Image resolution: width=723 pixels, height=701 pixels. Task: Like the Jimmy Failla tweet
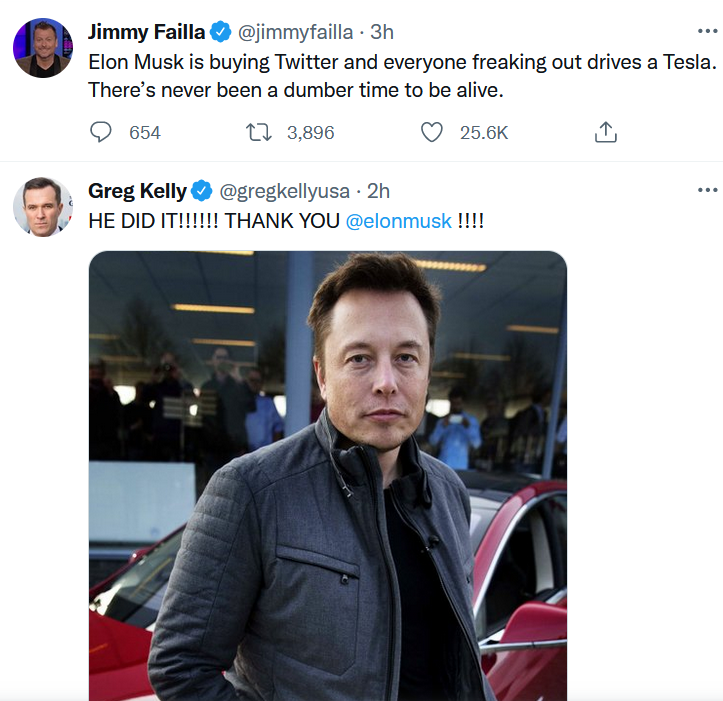coord(432,132)
